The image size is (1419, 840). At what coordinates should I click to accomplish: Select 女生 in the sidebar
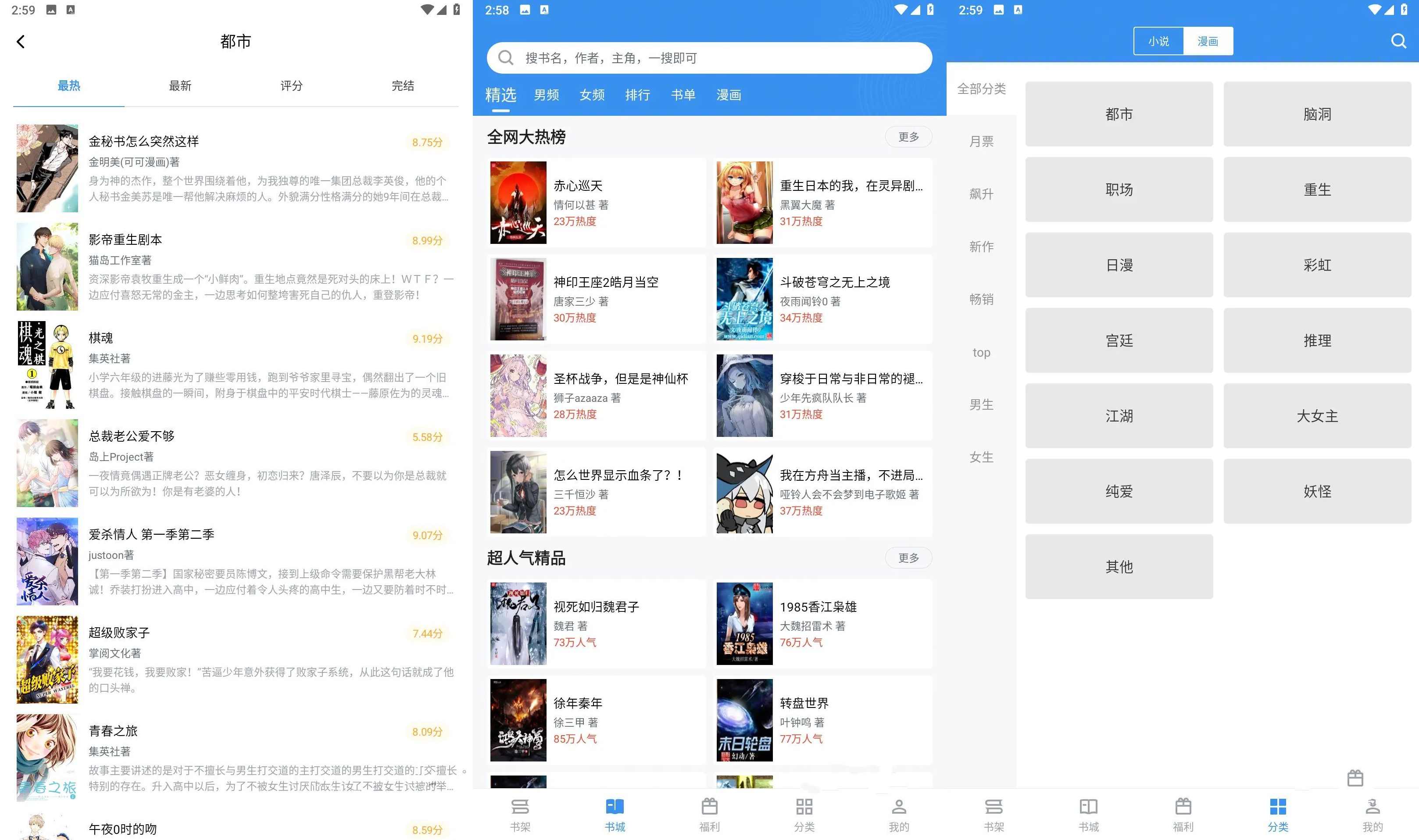[981, 458]
